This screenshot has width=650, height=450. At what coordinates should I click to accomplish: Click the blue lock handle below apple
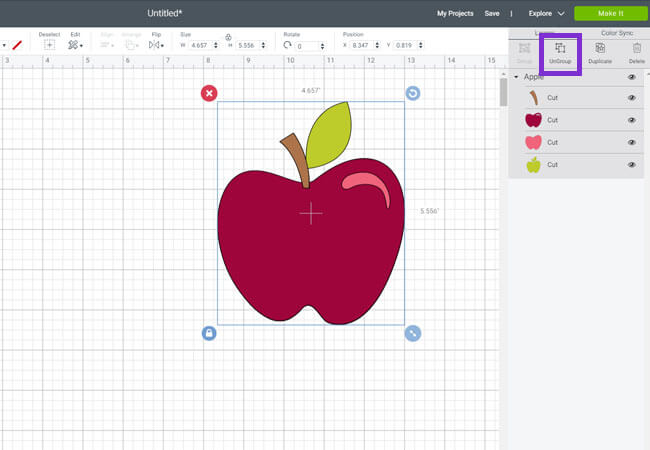coord(209,333)
